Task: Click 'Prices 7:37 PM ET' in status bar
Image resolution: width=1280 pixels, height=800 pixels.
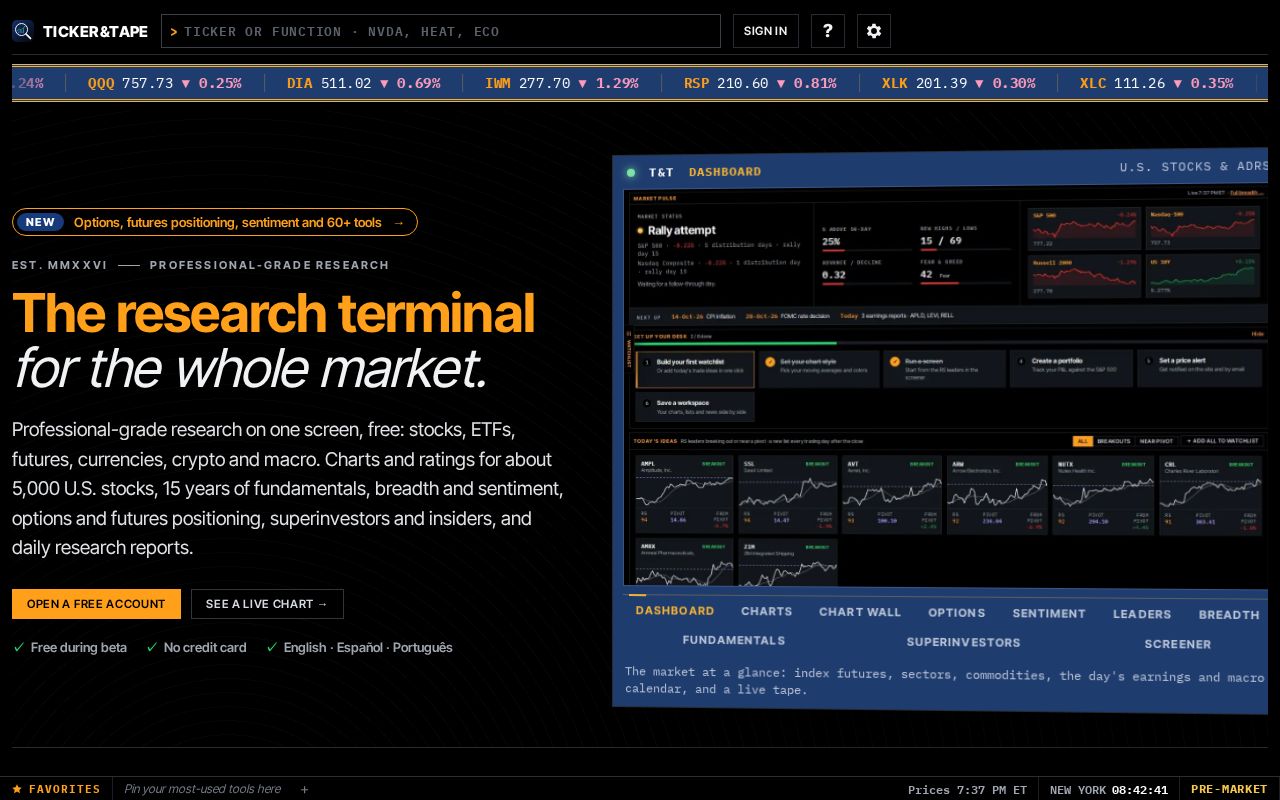Action: pyautogui.click(x=967, y=789)
